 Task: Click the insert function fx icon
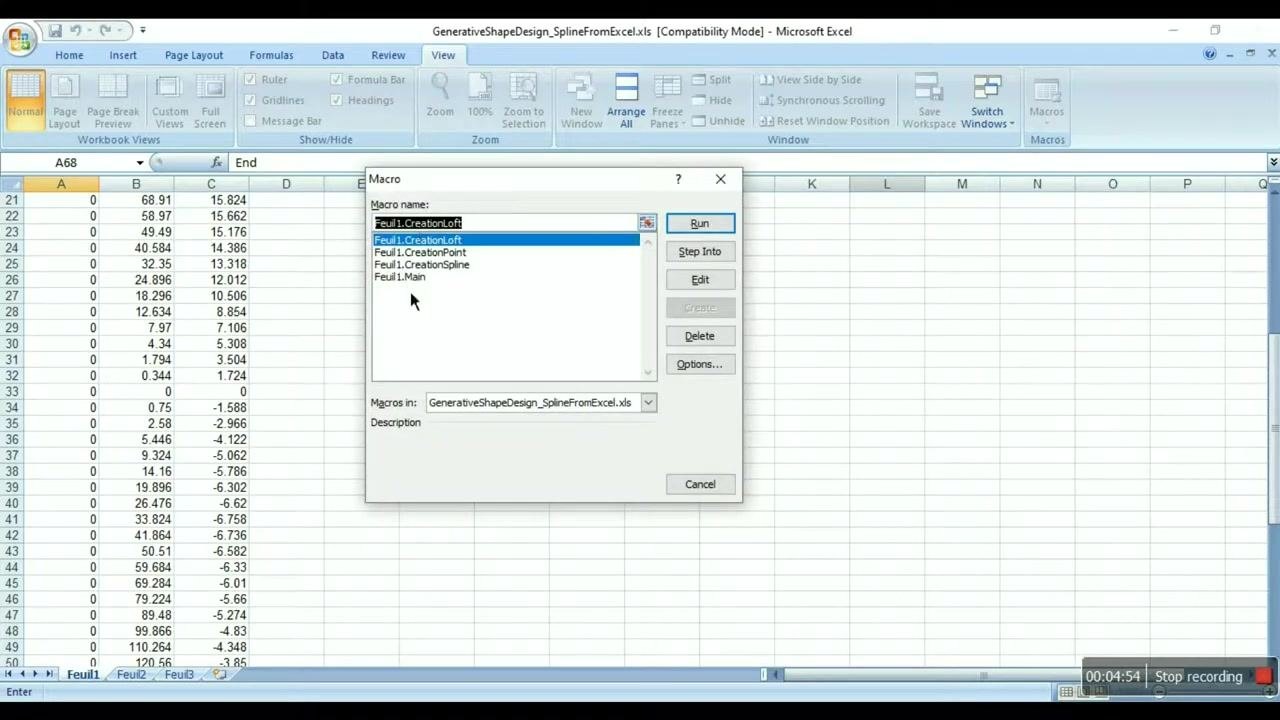(217, 162)
